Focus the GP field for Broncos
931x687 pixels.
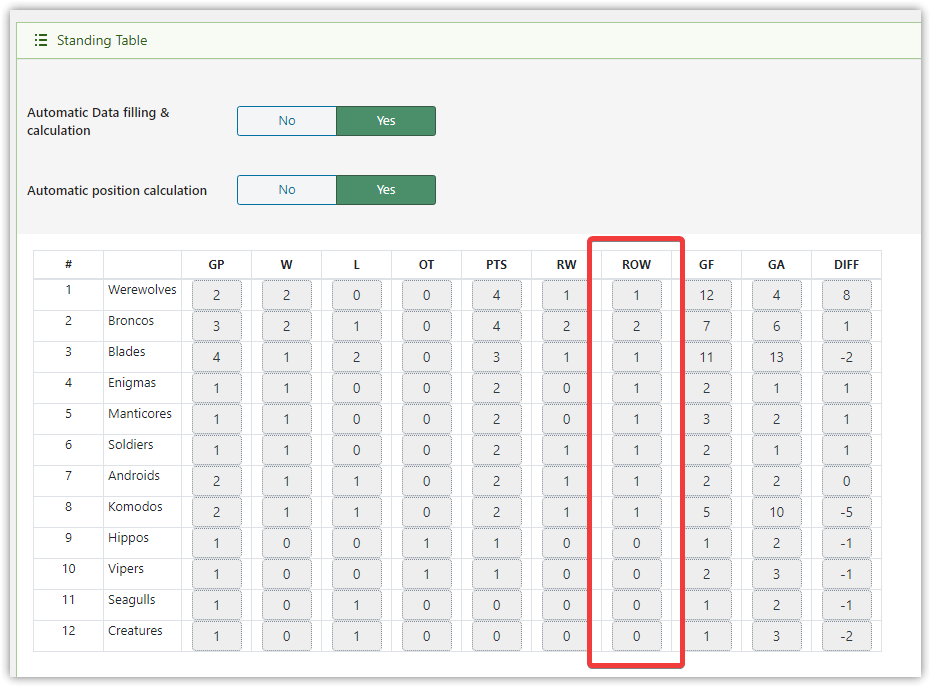(x=217, y=326)
